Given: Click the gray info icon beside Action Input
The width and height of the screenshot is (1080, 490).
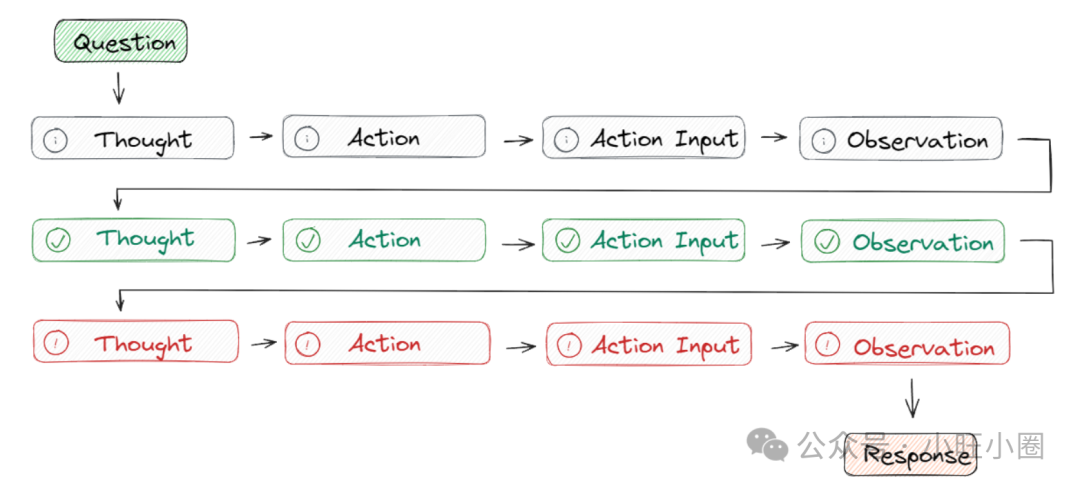Looking at the screenshot, I should [567, 140].
